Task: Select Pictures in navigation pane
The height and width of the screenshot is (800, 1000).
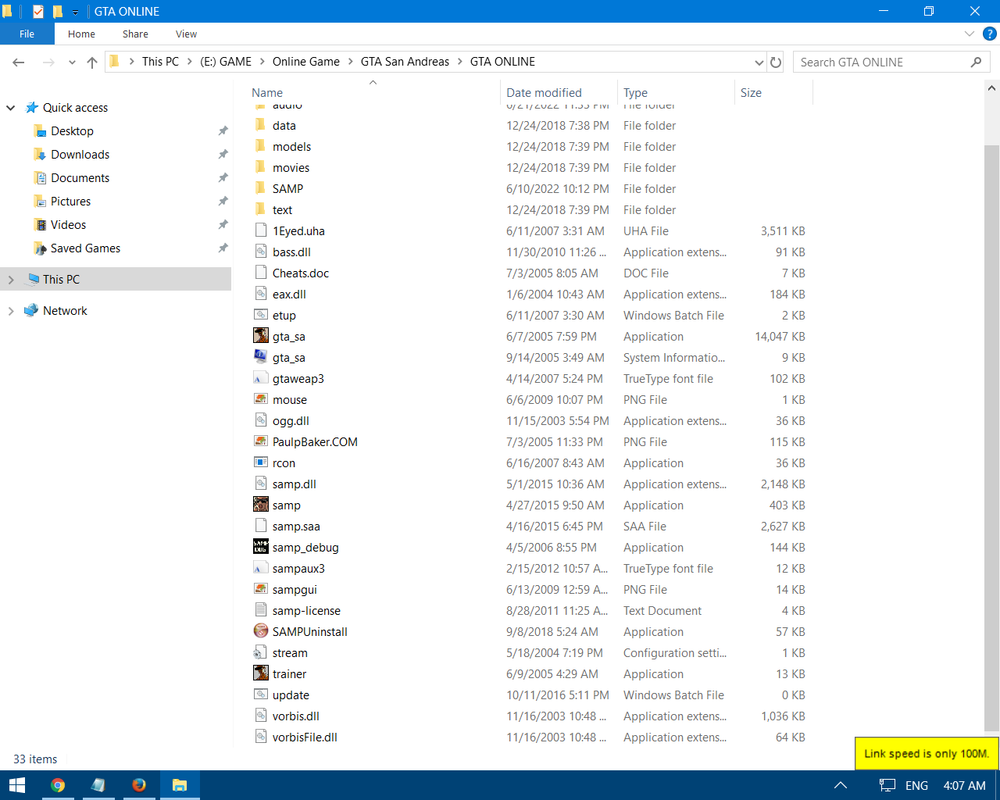Action: pos(71,202)
